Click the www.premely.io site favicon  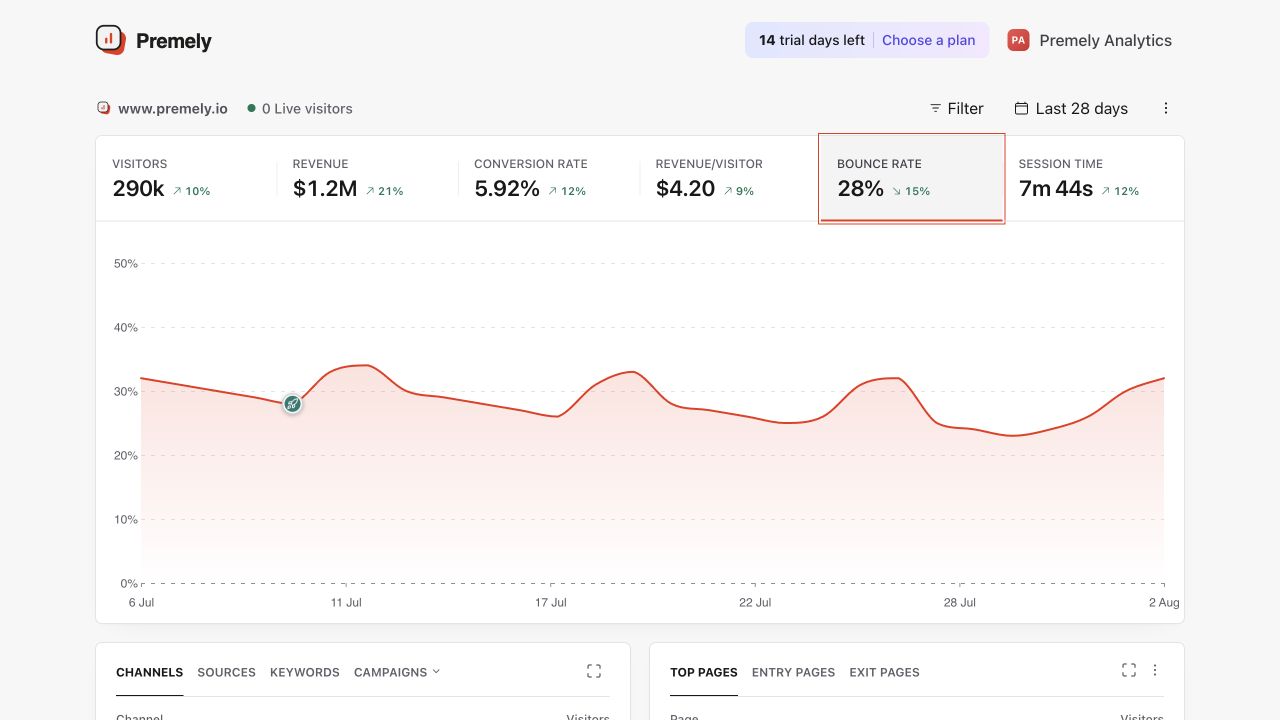103,108
